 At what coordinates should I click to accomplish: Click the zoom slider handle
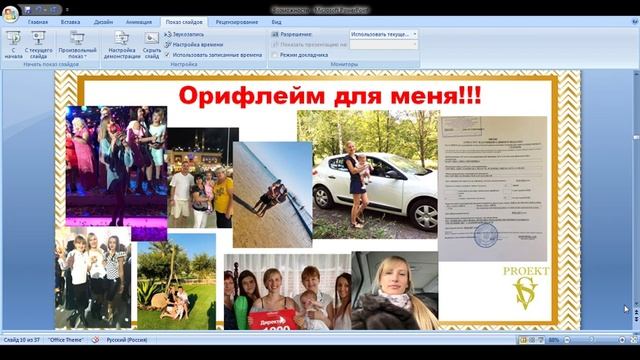(592, 340)
